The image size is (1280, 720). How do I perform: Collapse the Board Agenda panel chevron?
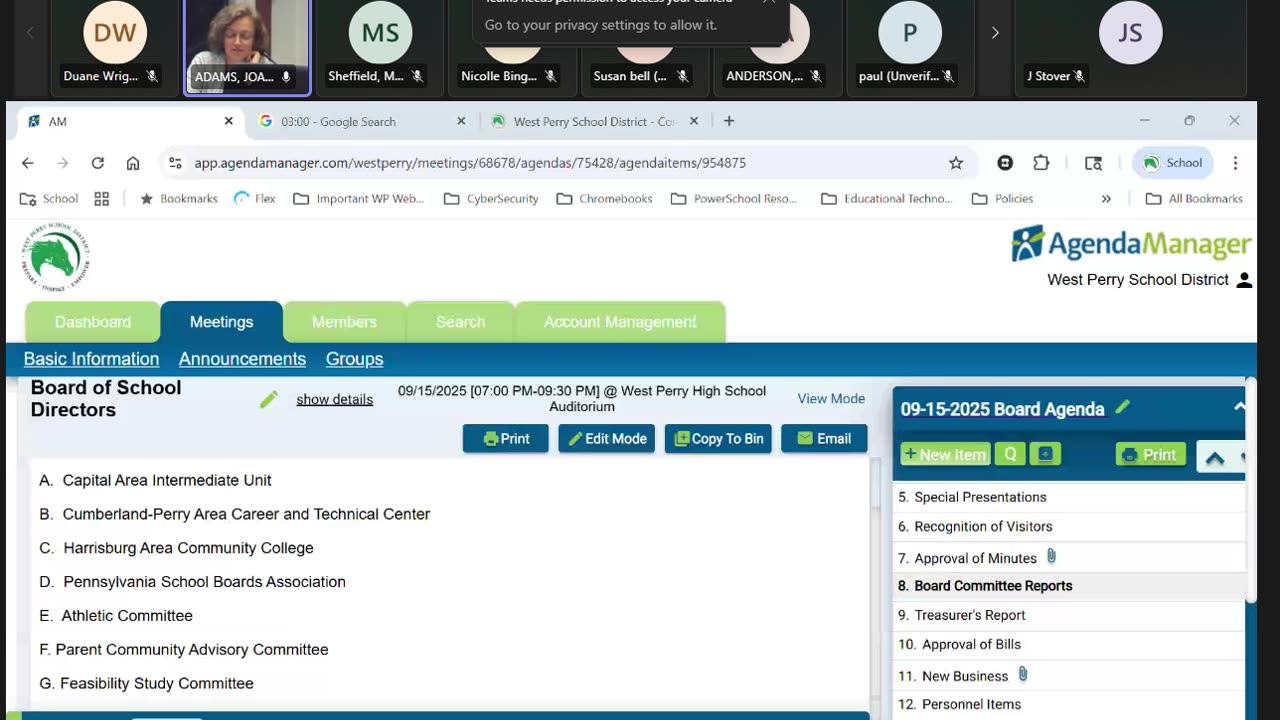(1239, 408)
